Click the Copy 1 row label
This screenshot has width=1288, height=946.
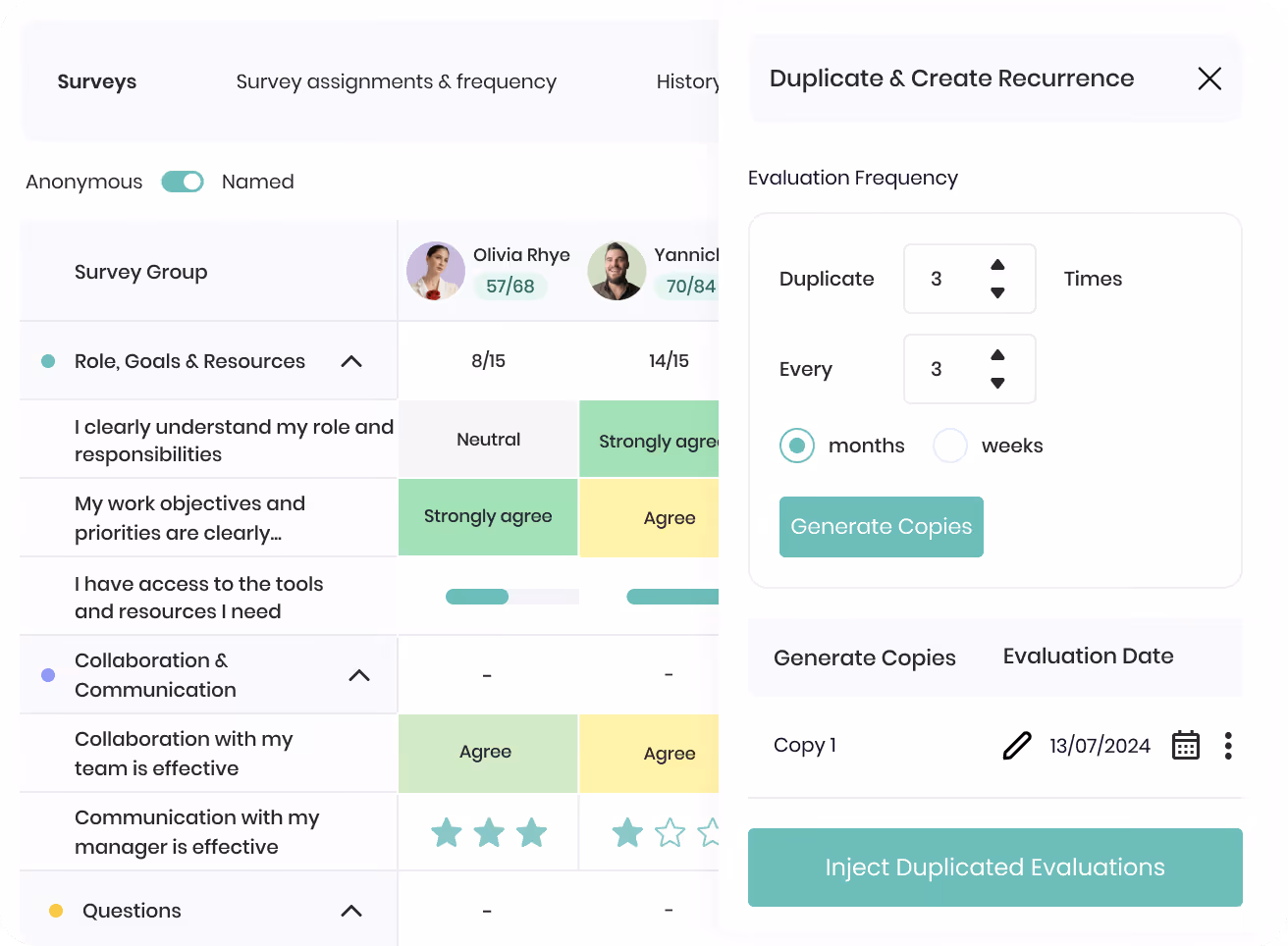pyautogui.click(x=805, y=745)
